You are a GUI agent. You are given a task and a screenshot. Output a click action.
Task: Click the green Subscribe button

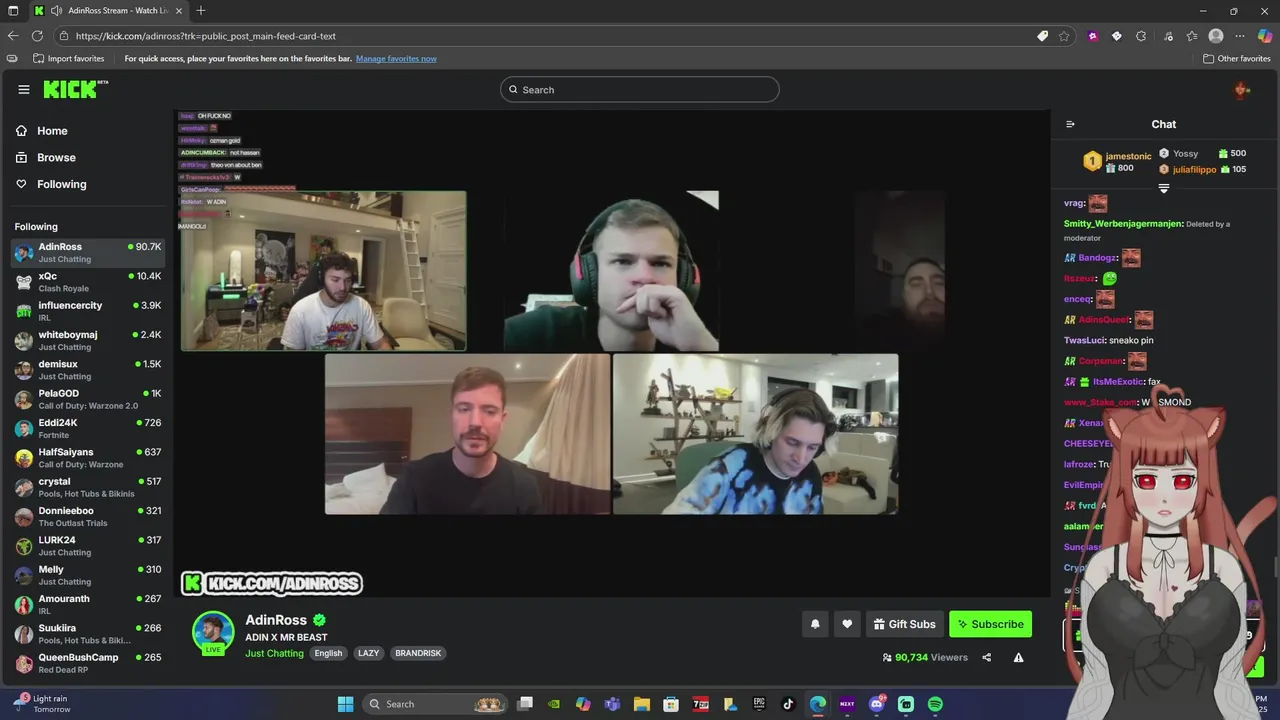tap(990, 624)
